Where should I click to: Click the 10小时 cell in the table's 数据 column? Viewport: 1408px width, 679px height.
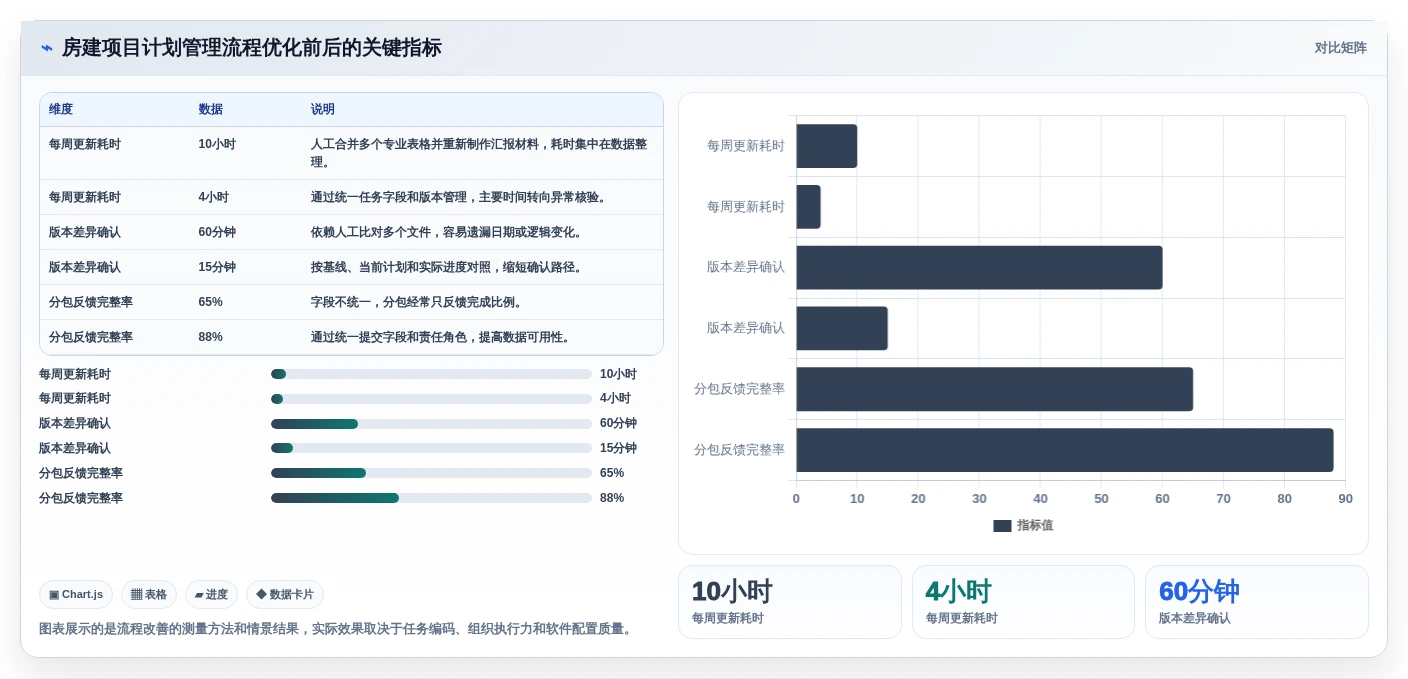pyautogui.click(x=217, y=144)
